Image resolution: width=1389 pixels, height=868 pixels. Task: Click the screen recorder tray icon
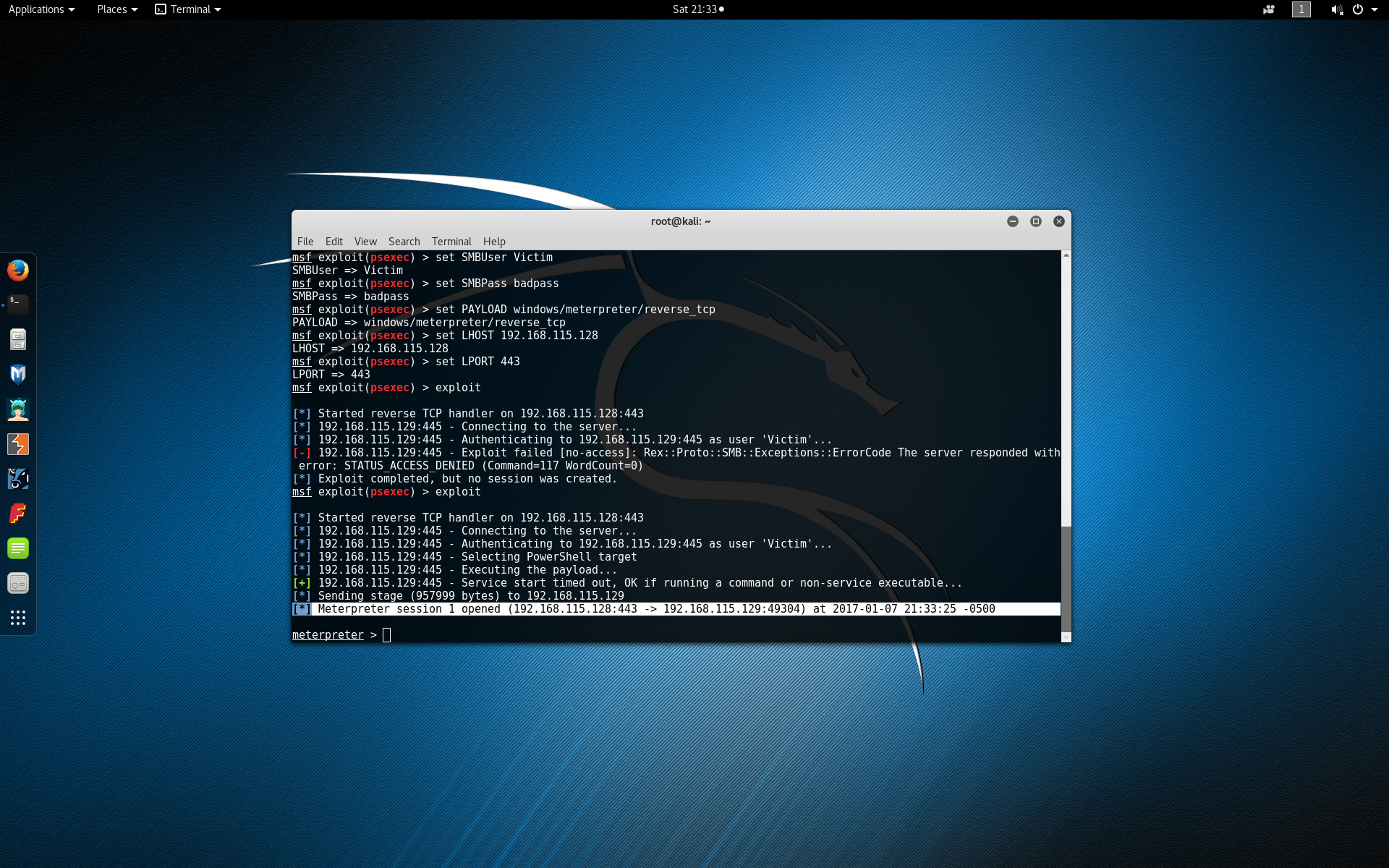pos(1269,9)
